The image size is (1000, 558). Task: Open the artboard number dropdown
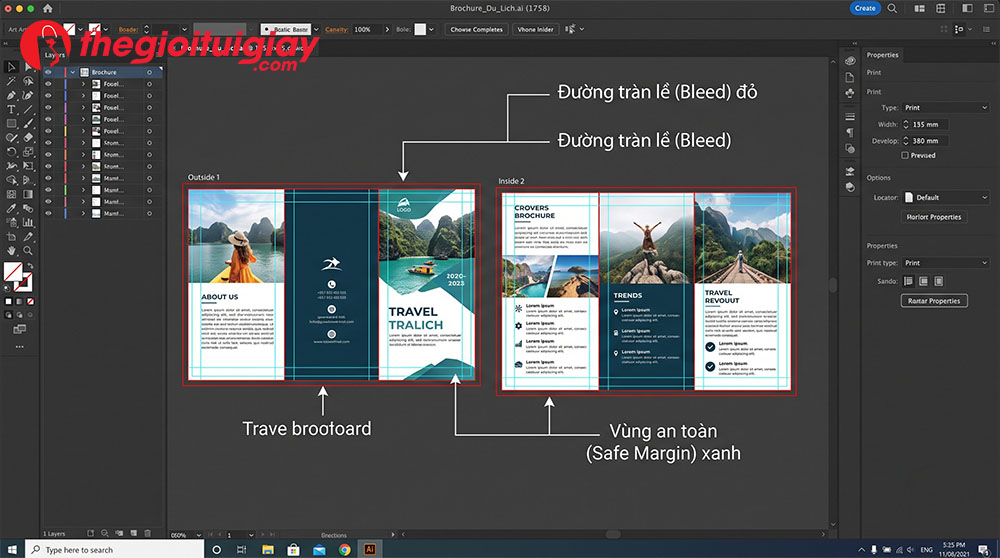[251, 535]
